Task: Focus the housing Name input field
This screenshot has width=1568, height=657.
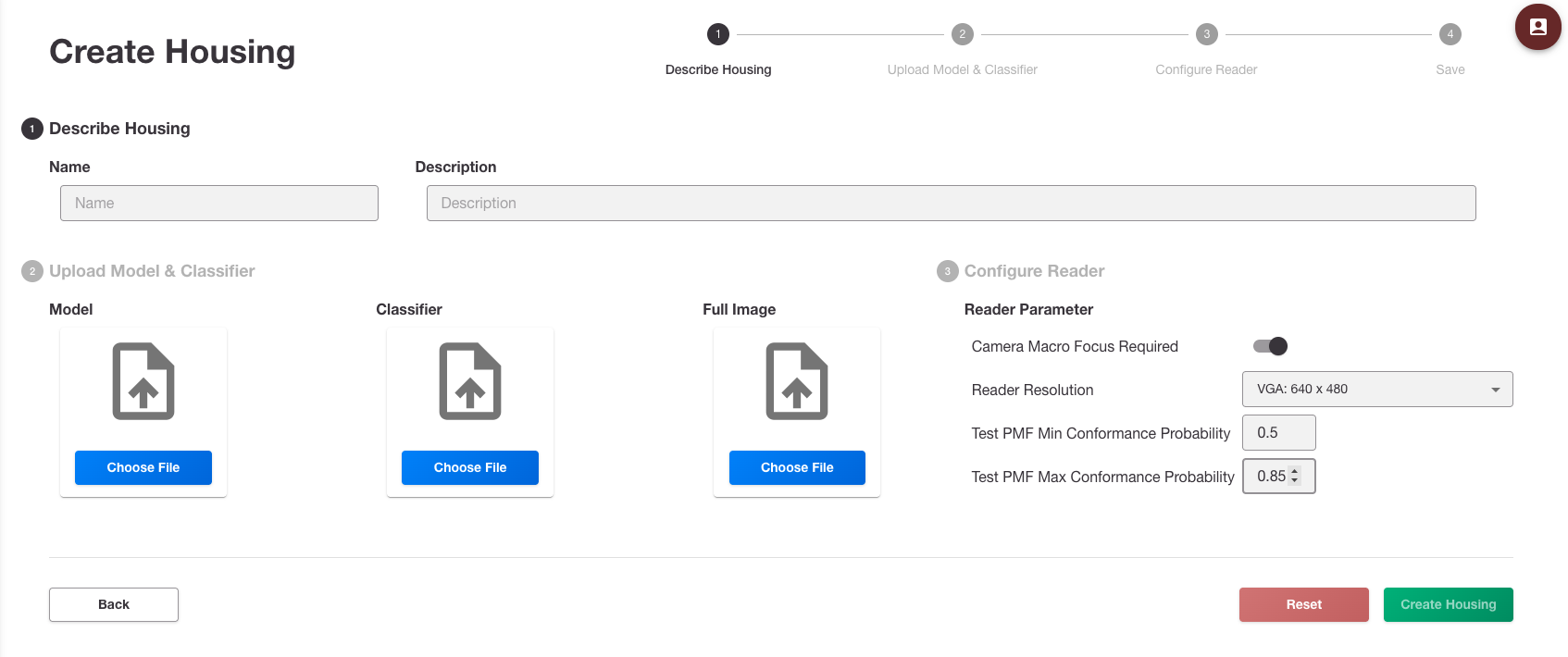Action: 219,203
